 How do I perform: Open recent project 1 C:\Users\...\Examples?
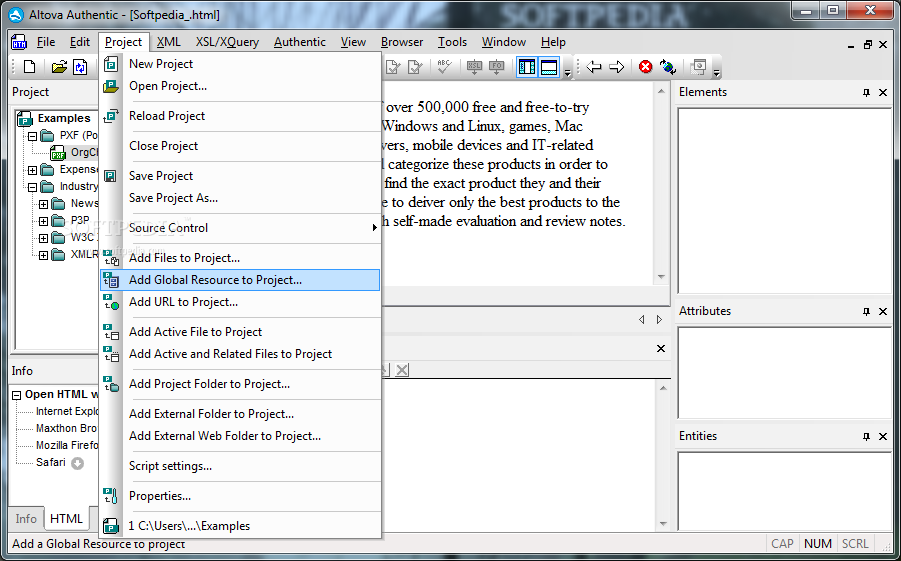(x=240, y=525)
